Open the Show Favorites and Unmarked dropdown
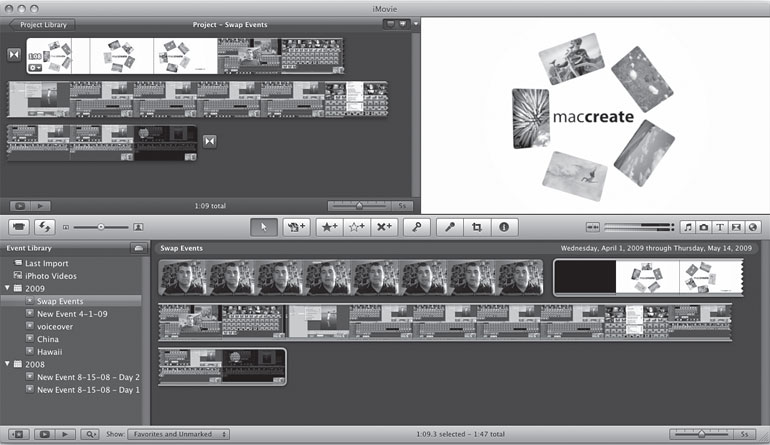770x445 pixels. coord(181,435)
